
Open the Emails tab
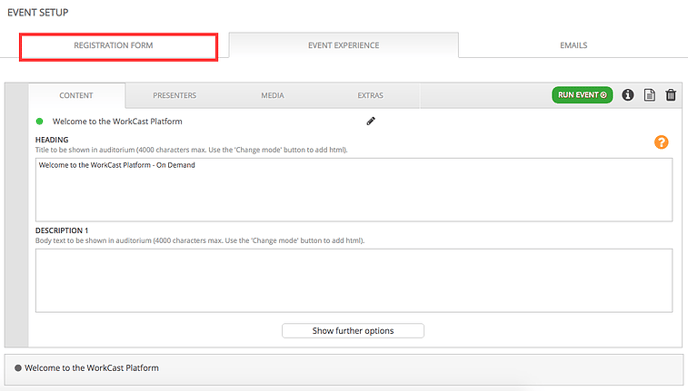[573, 45]
